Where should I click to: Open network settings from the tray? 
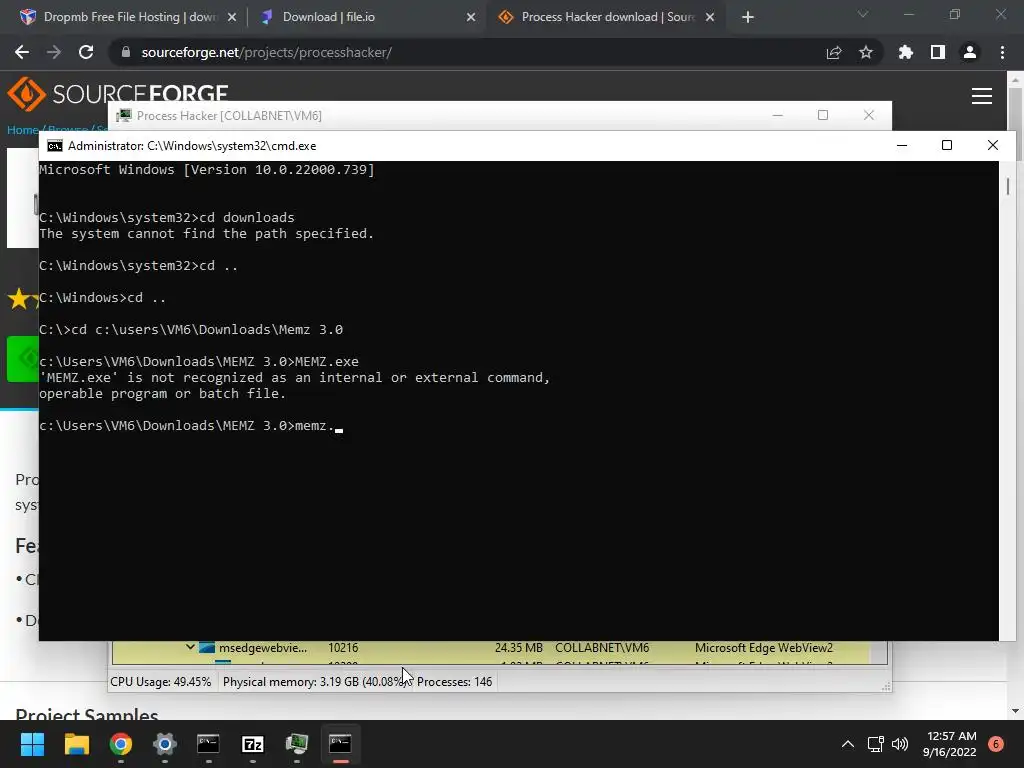(875, 744)
